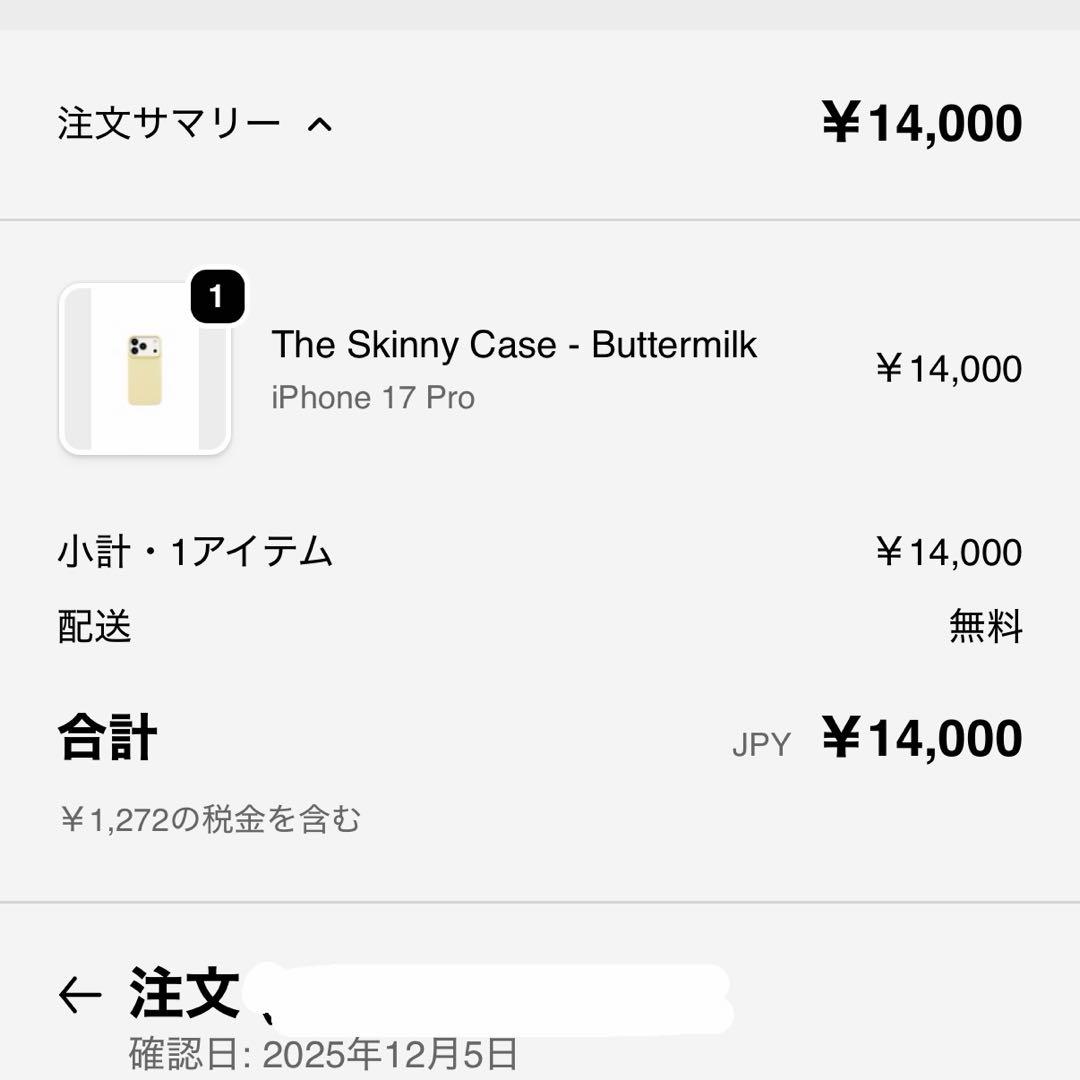This screenshot has width=1080, height=1080.
Task: Select the iPhone 17 Pro variant text
Action: (x=374, y=397)
